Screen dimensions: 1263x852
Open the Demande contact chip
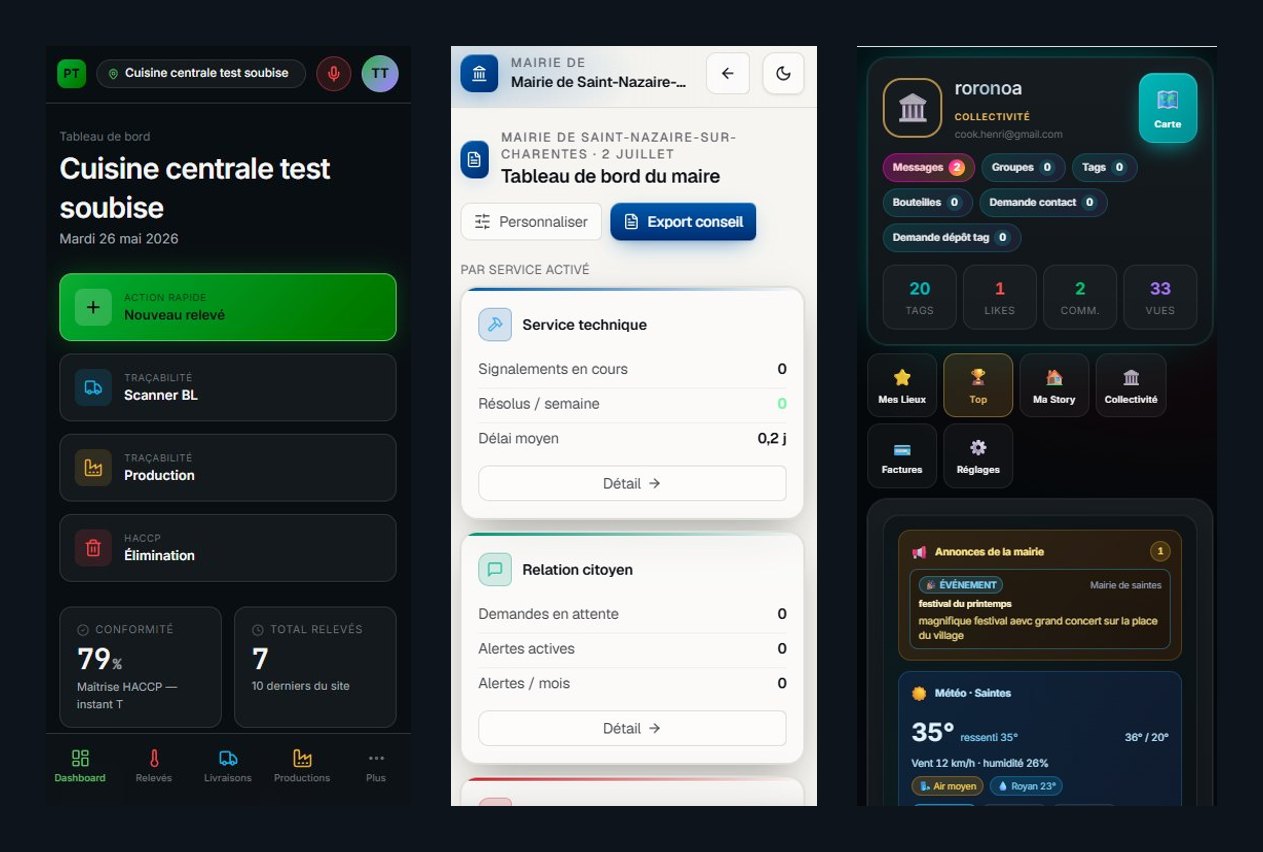coord(1043,203)
